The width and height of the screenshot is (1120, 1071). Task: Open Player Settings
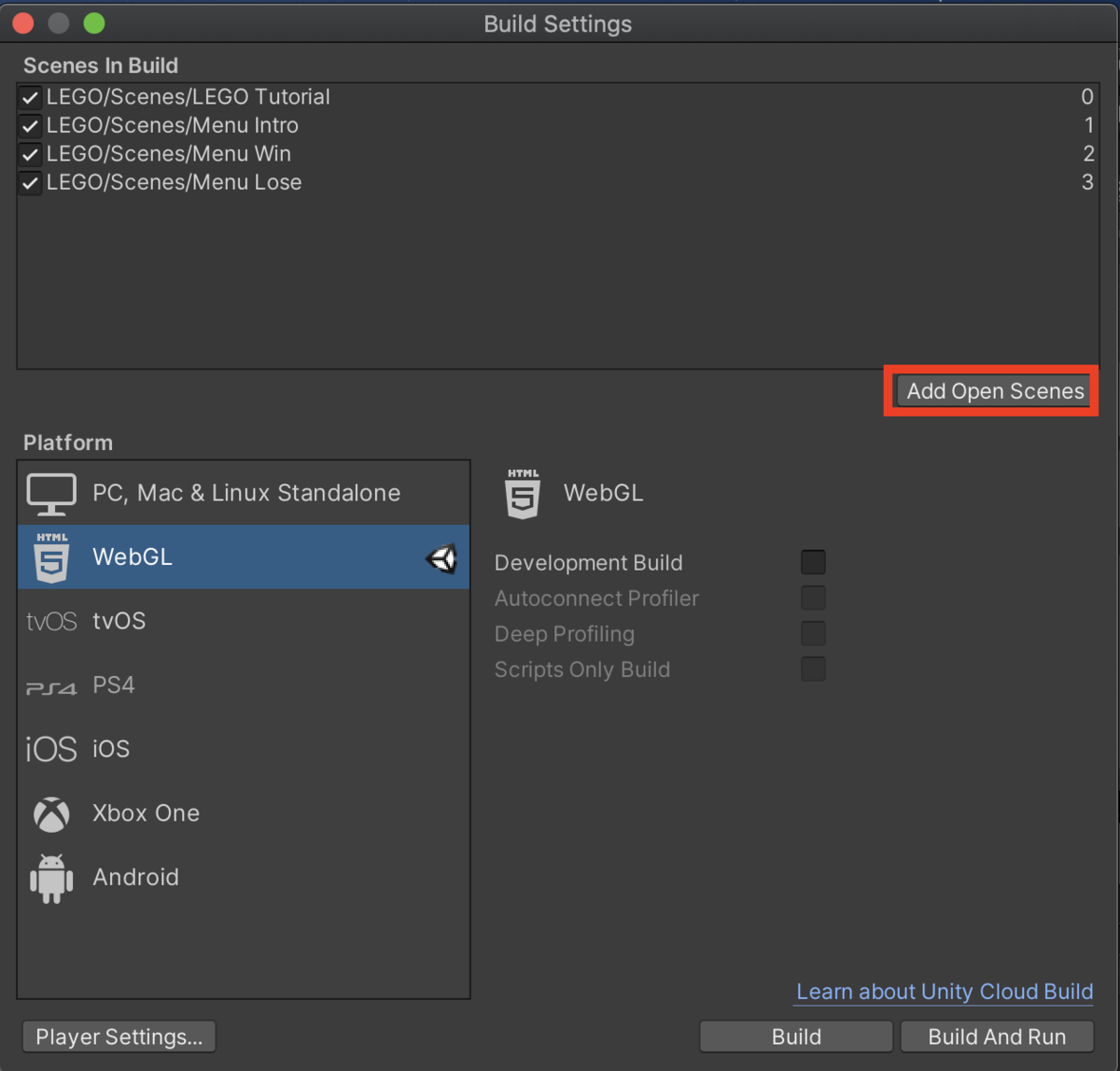119,1036
